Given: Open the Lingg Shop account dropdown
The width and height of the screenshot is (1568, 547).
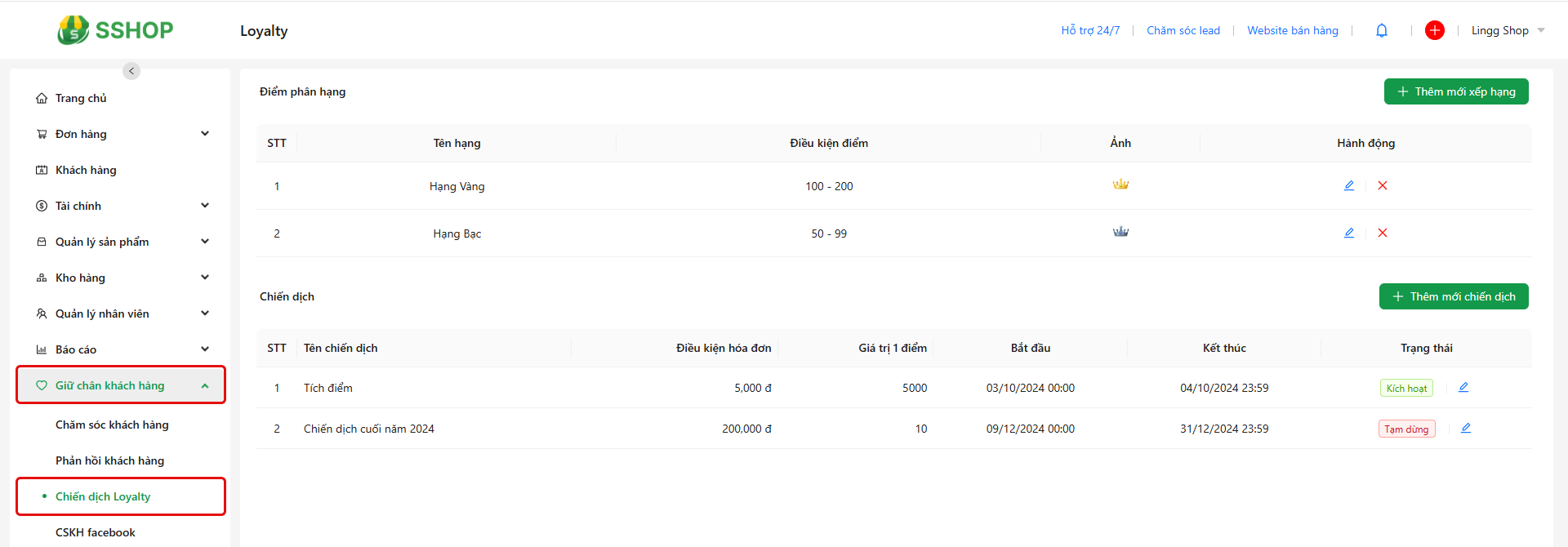Looking at the screenshot, I should (x=1508, y=30).
